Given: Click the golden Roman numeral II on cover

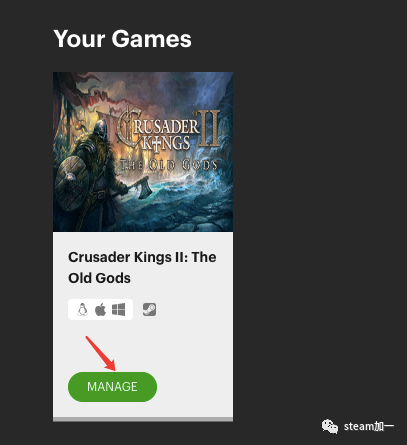Looking at the screenshot, I should [x=209, y=128].
